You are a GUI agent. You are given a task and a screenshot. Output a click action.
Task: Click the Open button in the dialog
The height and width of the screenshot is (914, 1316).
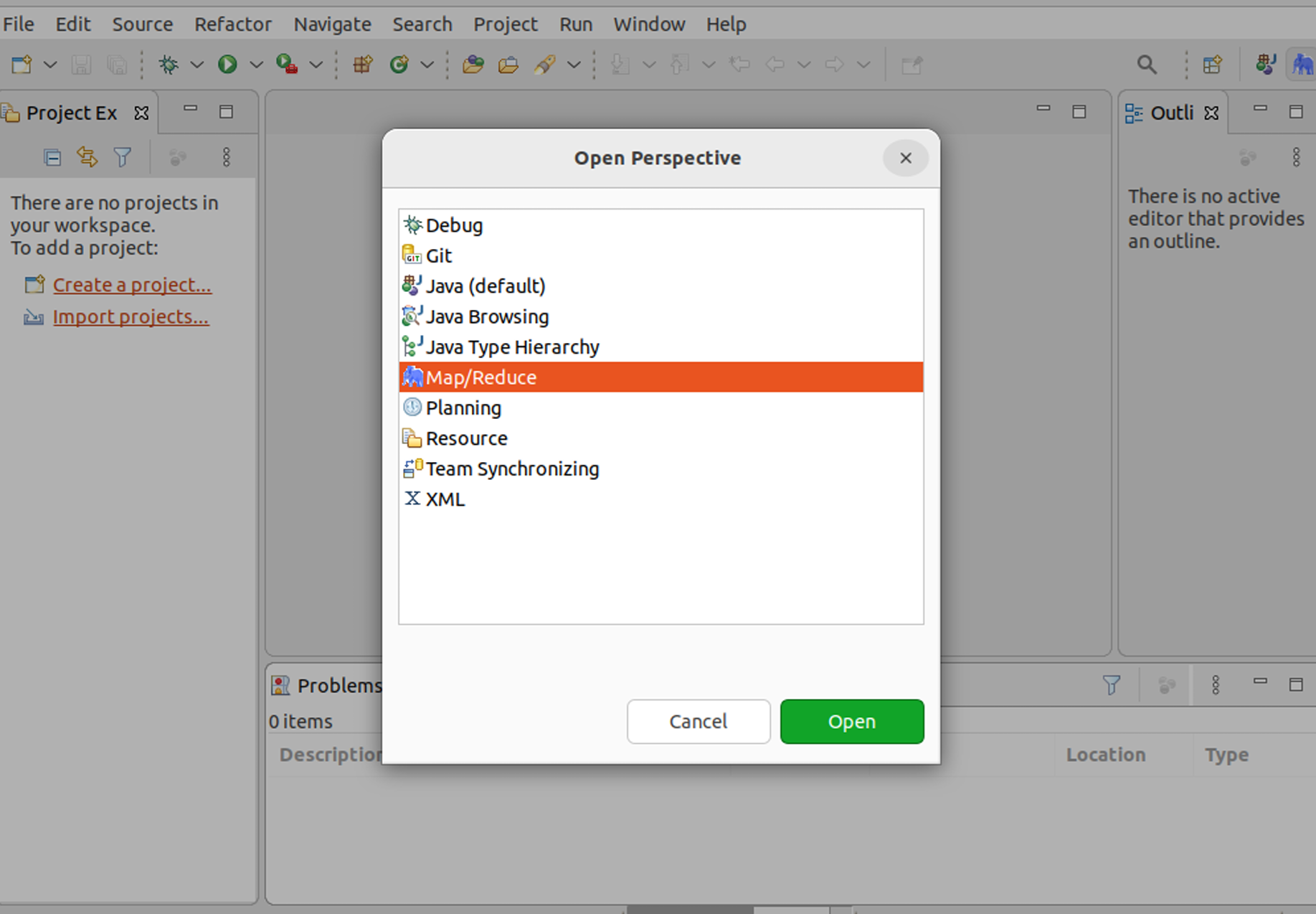click(852, 721)
